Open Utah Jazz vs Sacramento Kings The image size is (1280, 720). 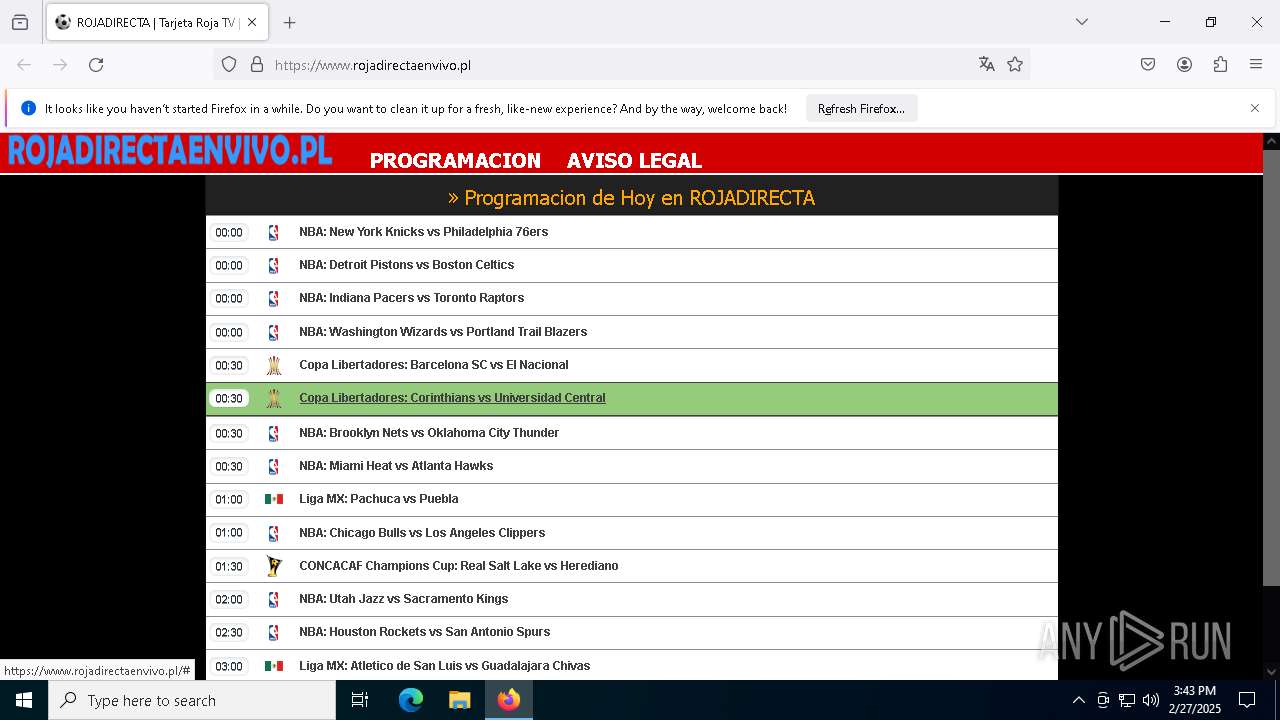pos(403,599)
